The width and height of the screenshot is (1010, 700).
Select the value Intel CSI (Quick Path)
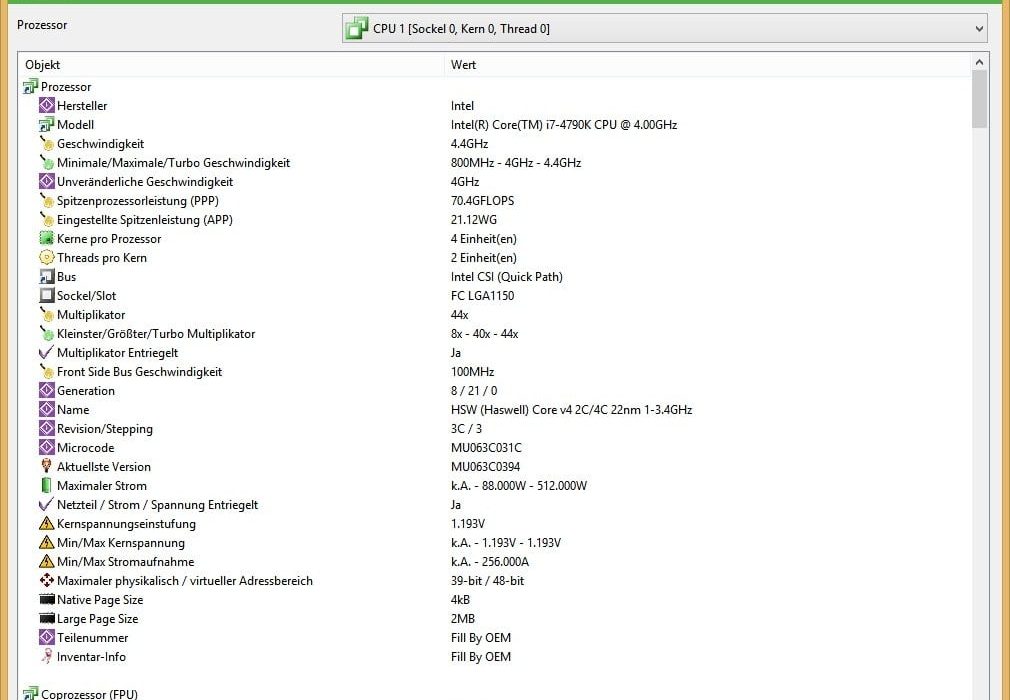(507, 276)
